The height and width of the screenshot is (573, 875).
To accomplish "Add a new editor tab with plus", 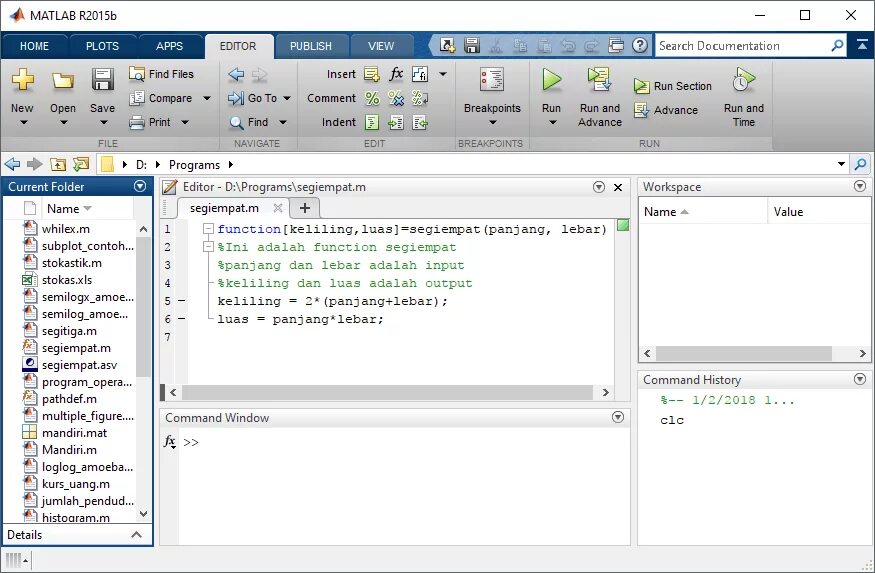I will point(305,208).
